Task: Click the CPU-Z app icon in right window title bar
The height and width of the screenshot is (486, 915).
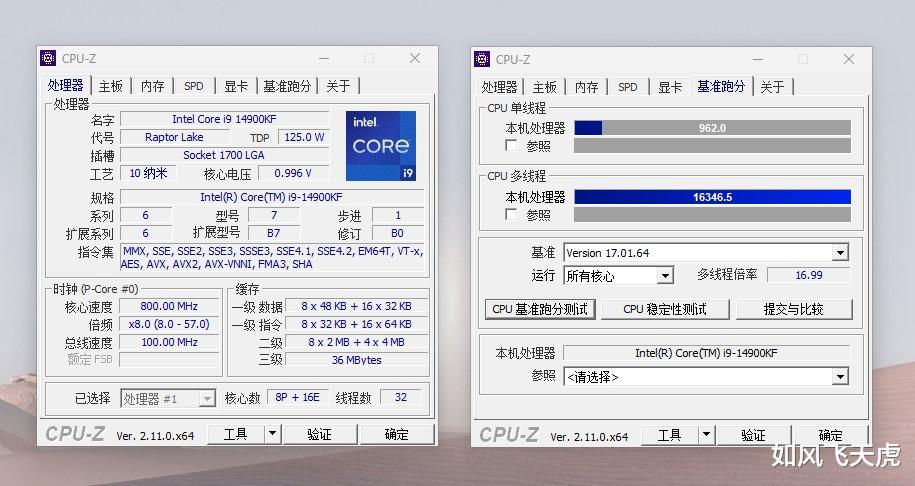Action: click(x=482, y=59)
